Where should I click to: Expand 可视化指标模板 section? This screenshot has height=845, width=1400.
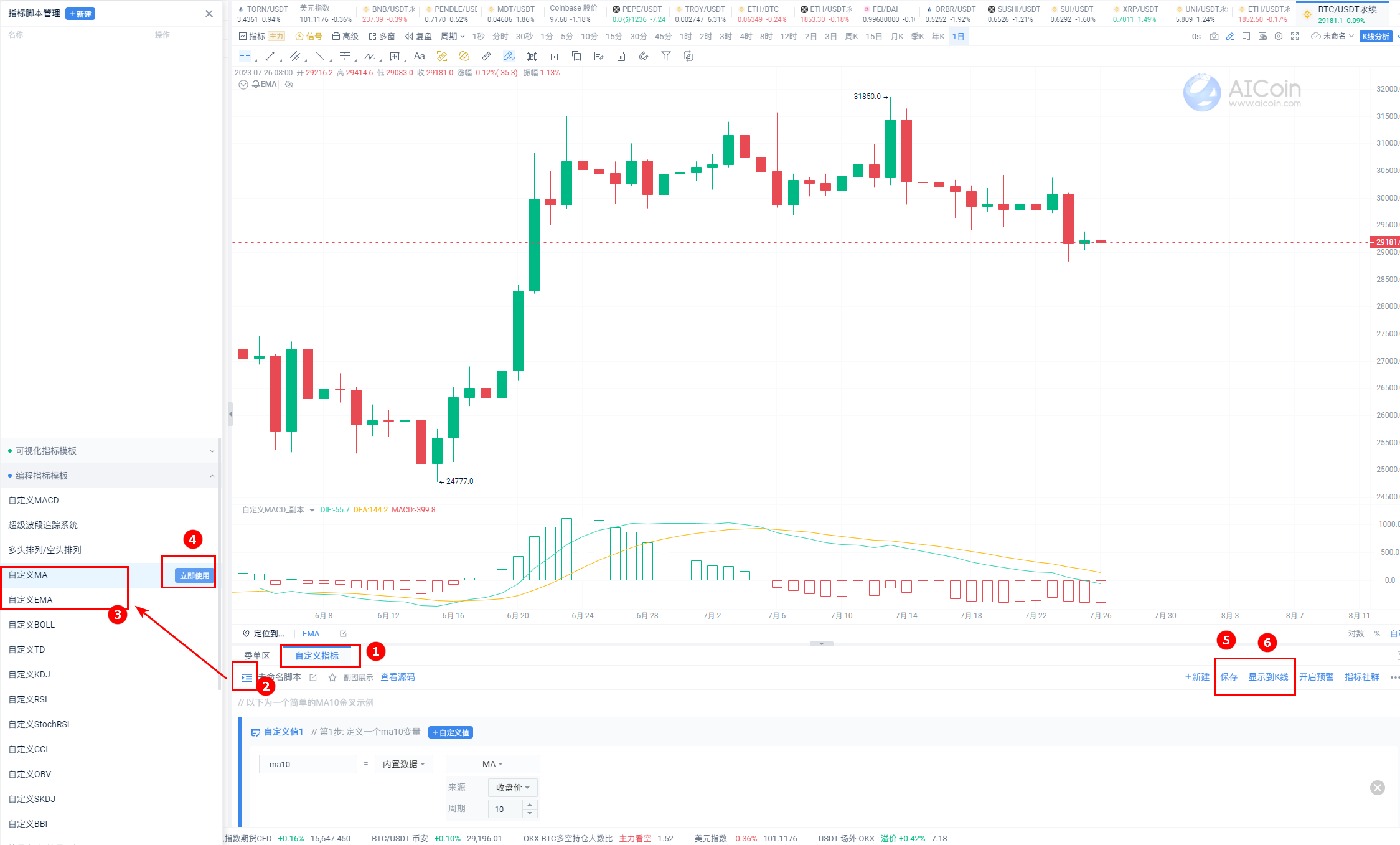coord(111,451)
